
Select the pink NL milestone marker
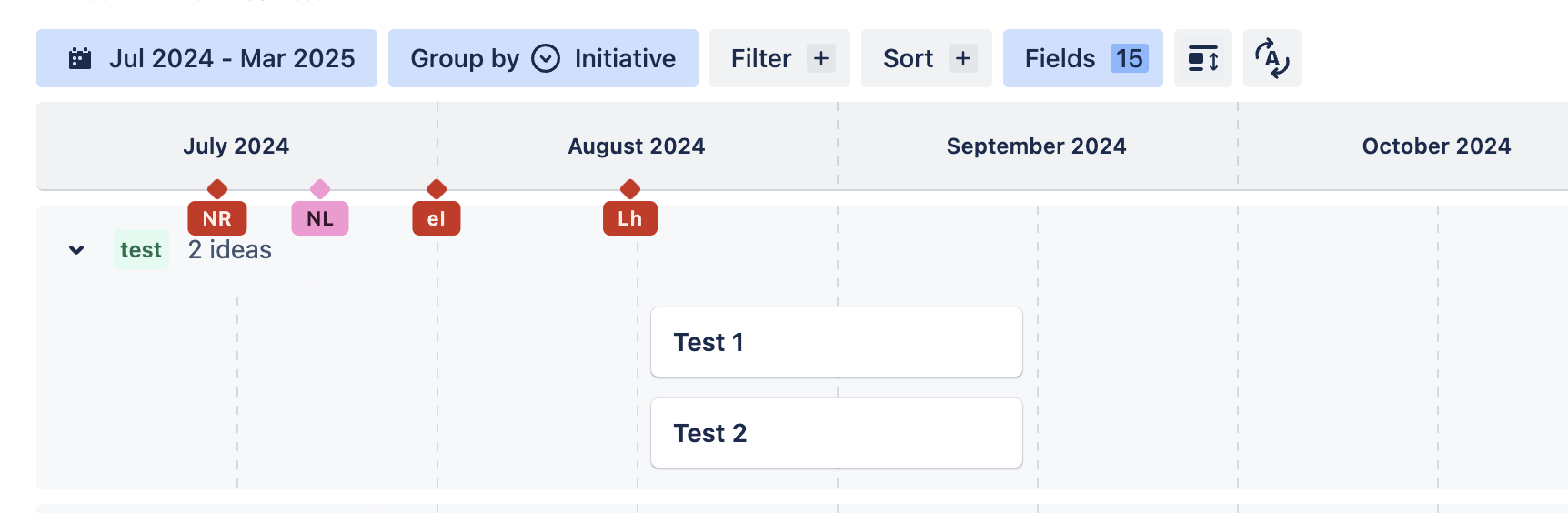click(x=319, y=218)
